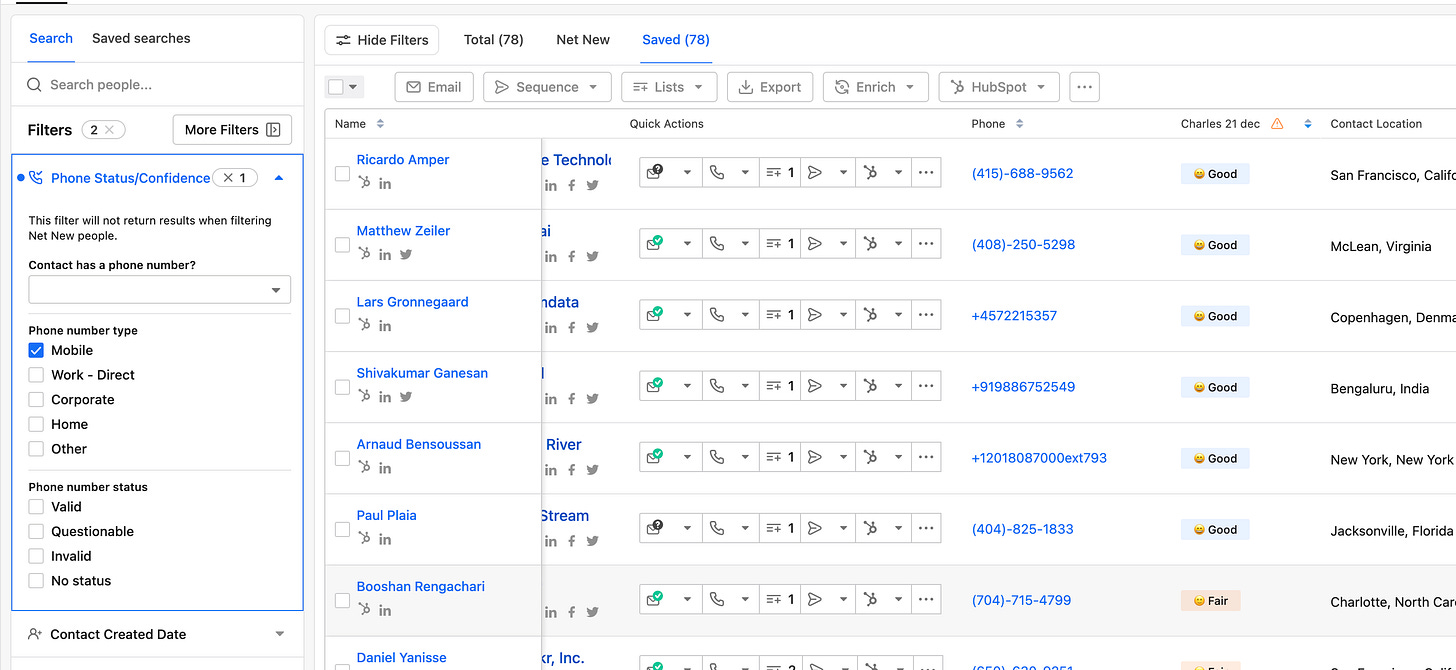Sort by Name column arrows
The width and height of the screenshot is (1456, 670).
click(380, 124)
